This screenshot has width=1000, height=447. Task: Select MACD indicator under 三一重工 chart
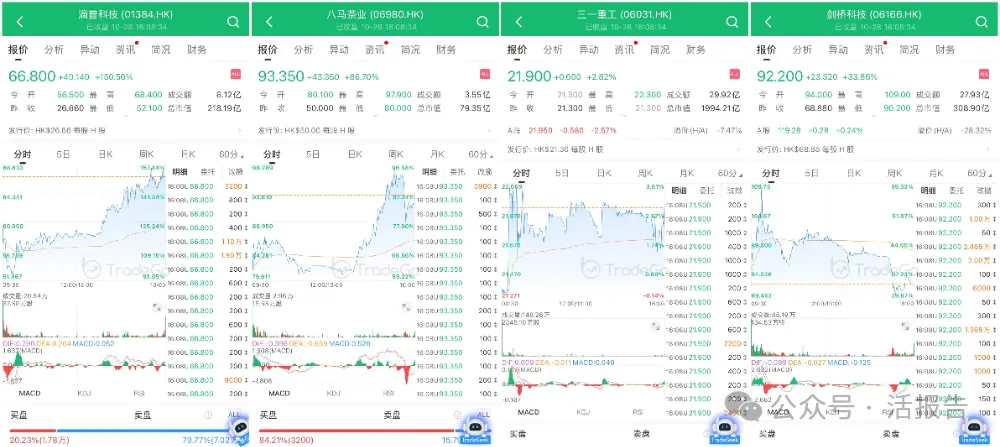click(528, 412)
